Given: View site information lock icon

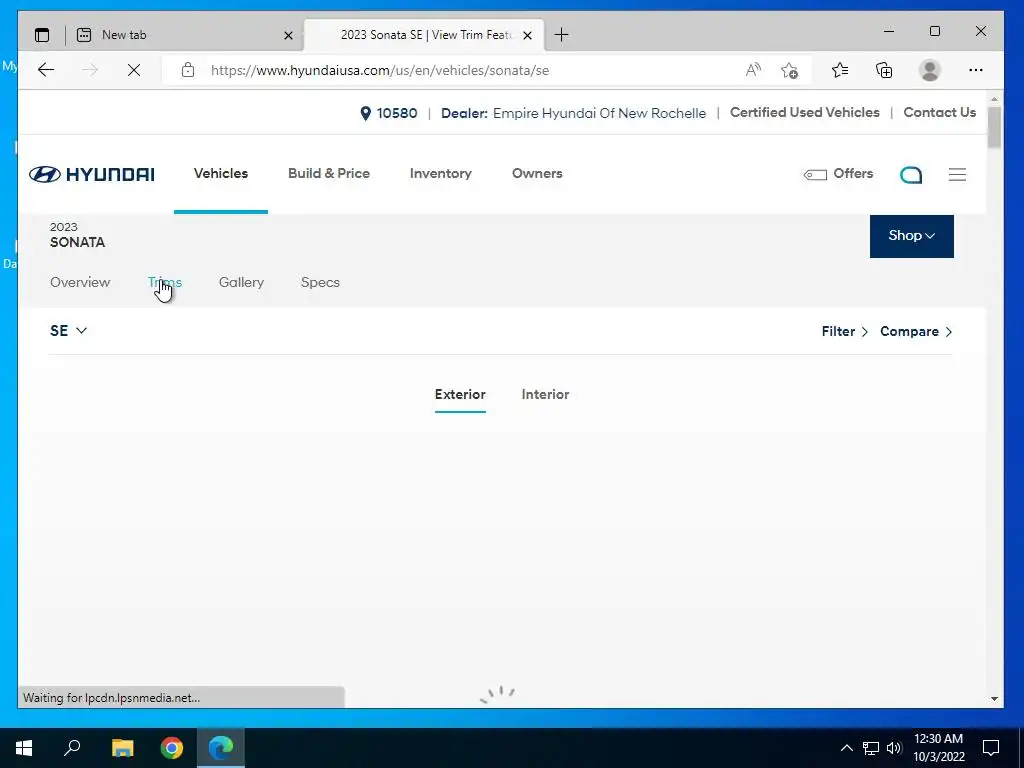Looking at the screenshot, I should click(188, 70).
